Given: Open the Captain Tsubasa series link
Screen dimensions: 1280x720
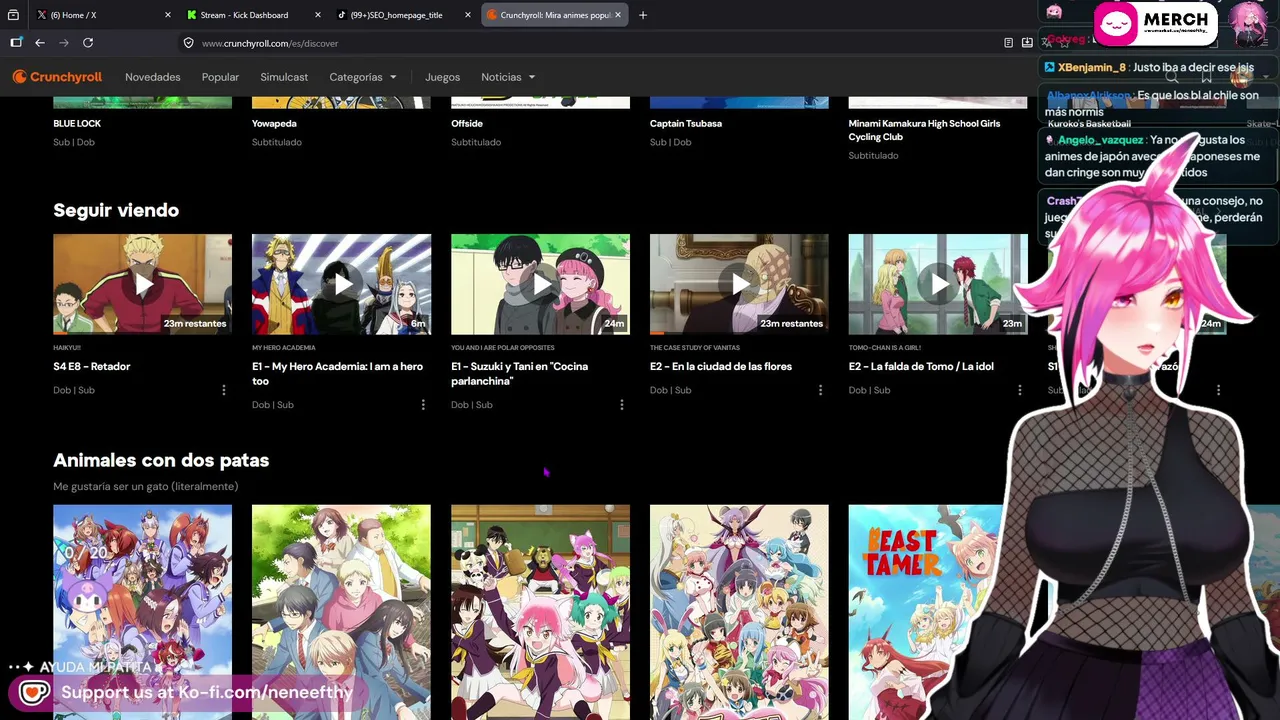Looking at the screenshot, I should 686,123.
